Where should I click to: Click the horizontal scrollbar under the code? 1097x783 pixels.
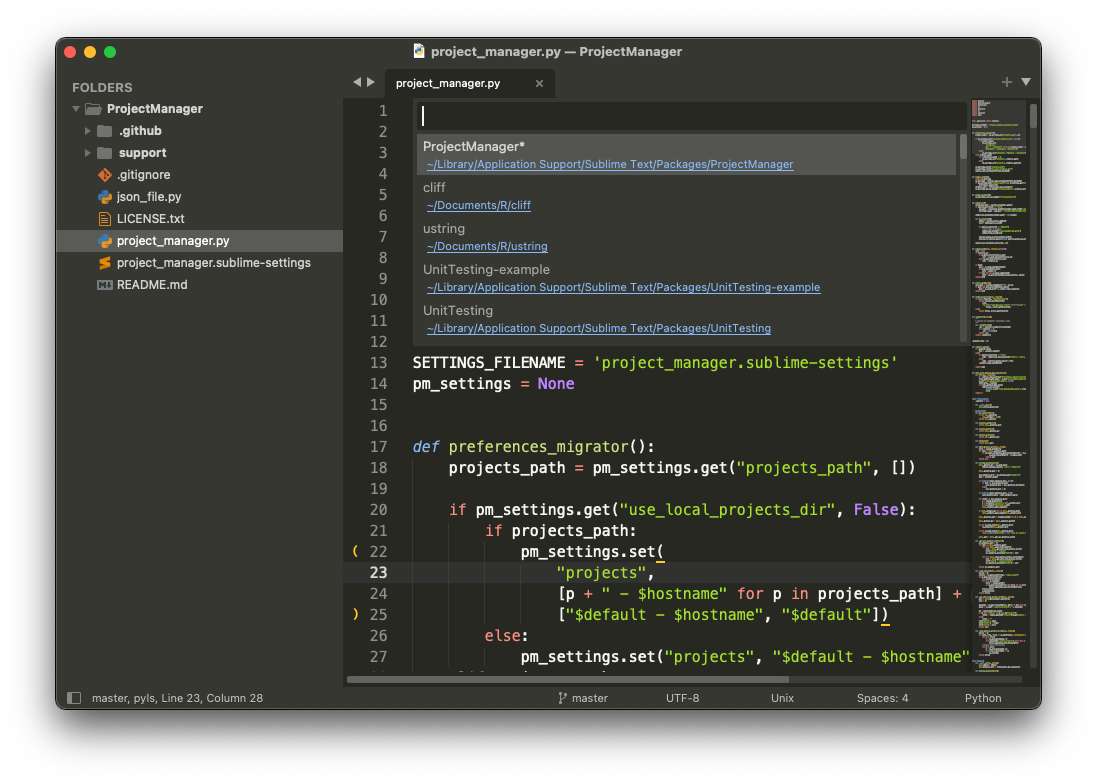click(567, 679)
